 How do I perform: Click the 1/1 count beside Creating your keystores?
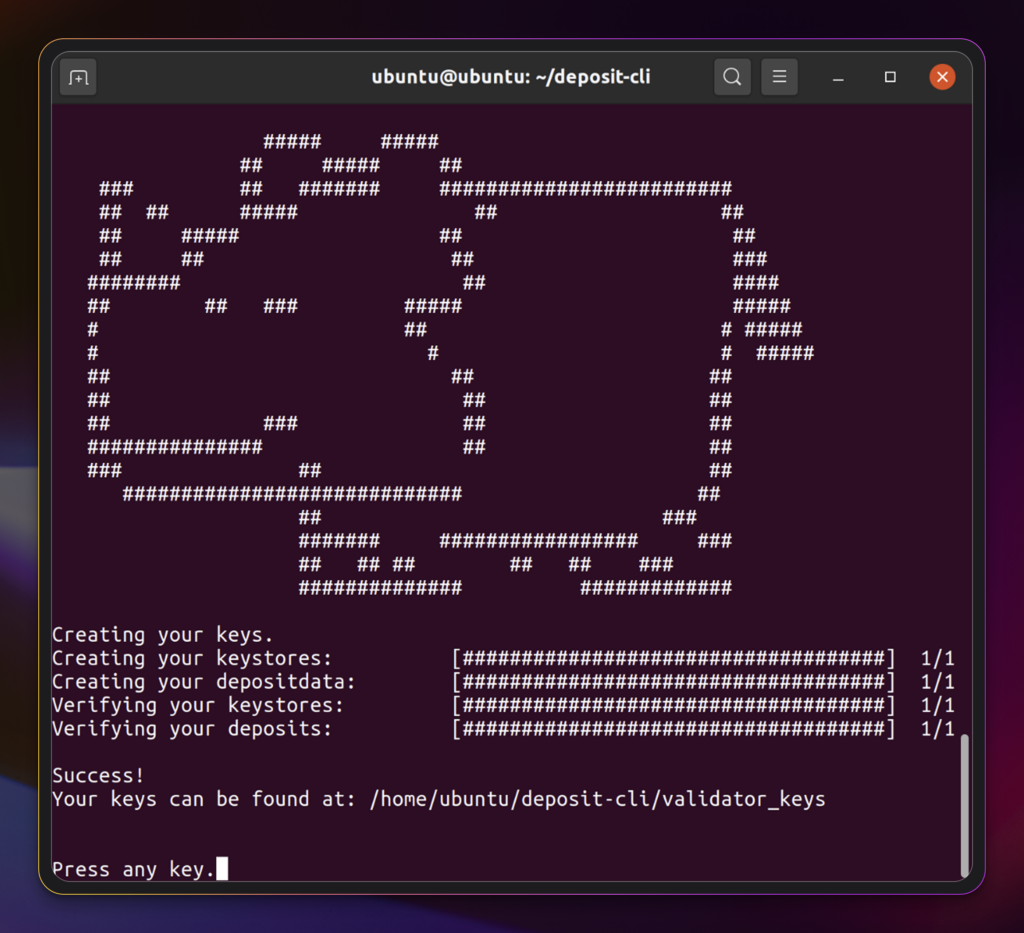pyautogui.click(x=937, y=658)
